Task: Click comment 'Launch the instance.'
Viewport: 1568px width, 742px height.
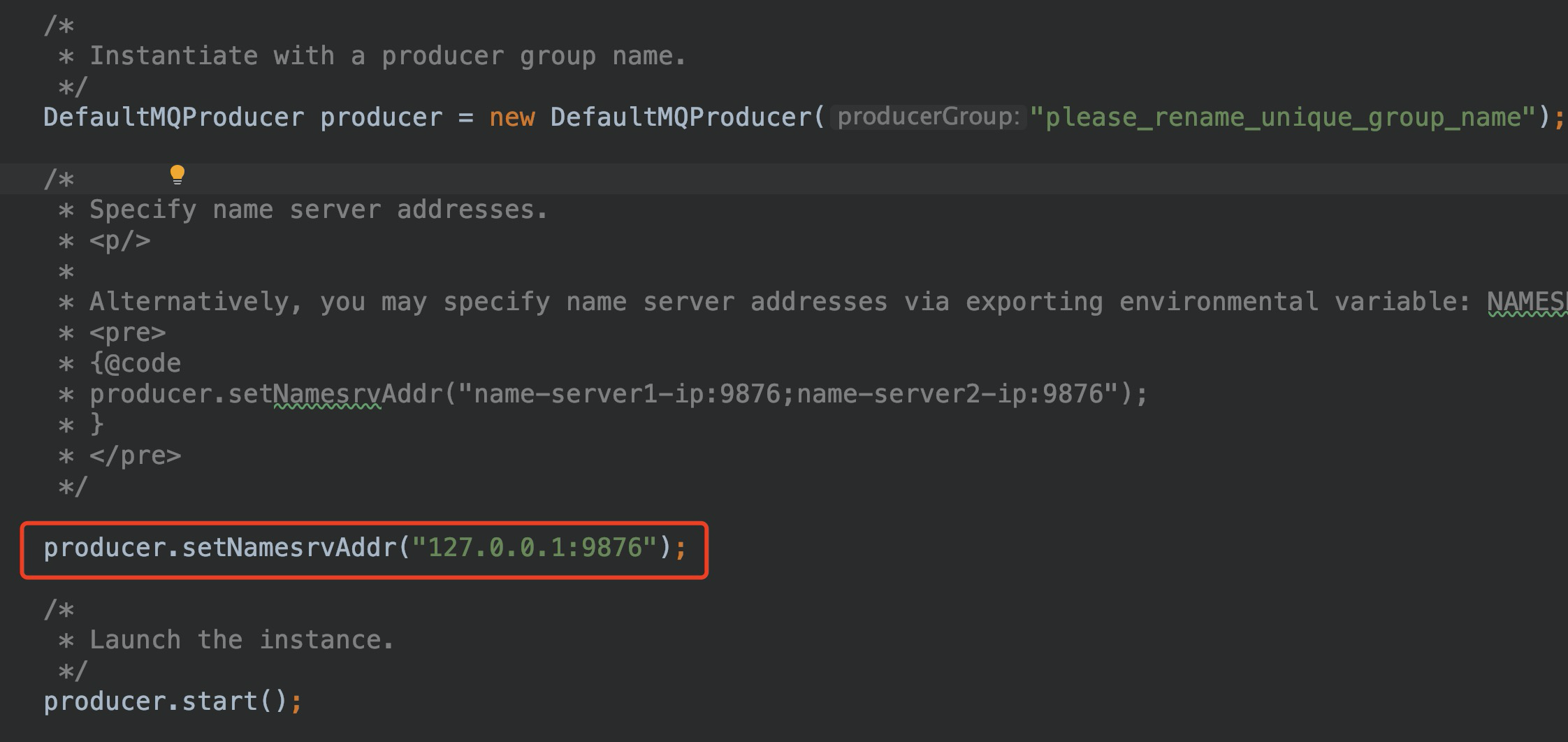Action: [x=242, y=640]
